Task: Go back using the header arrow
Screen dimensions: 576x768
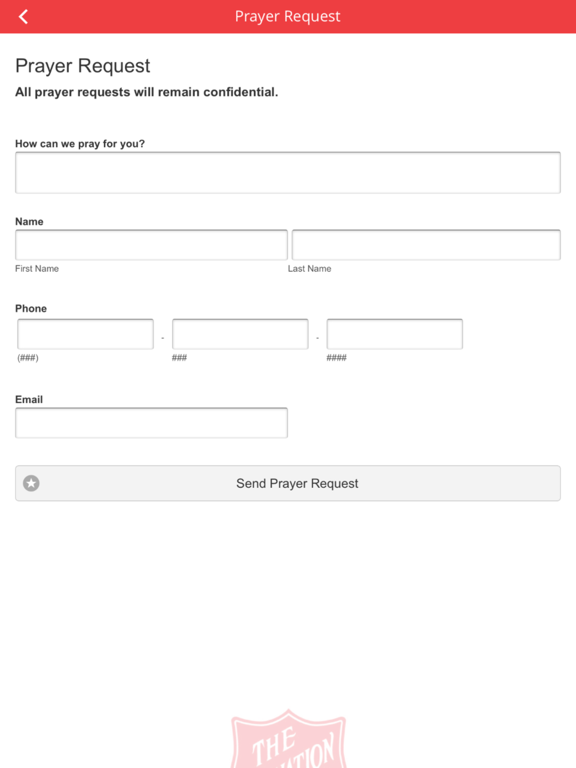Action: click(23, 17)
